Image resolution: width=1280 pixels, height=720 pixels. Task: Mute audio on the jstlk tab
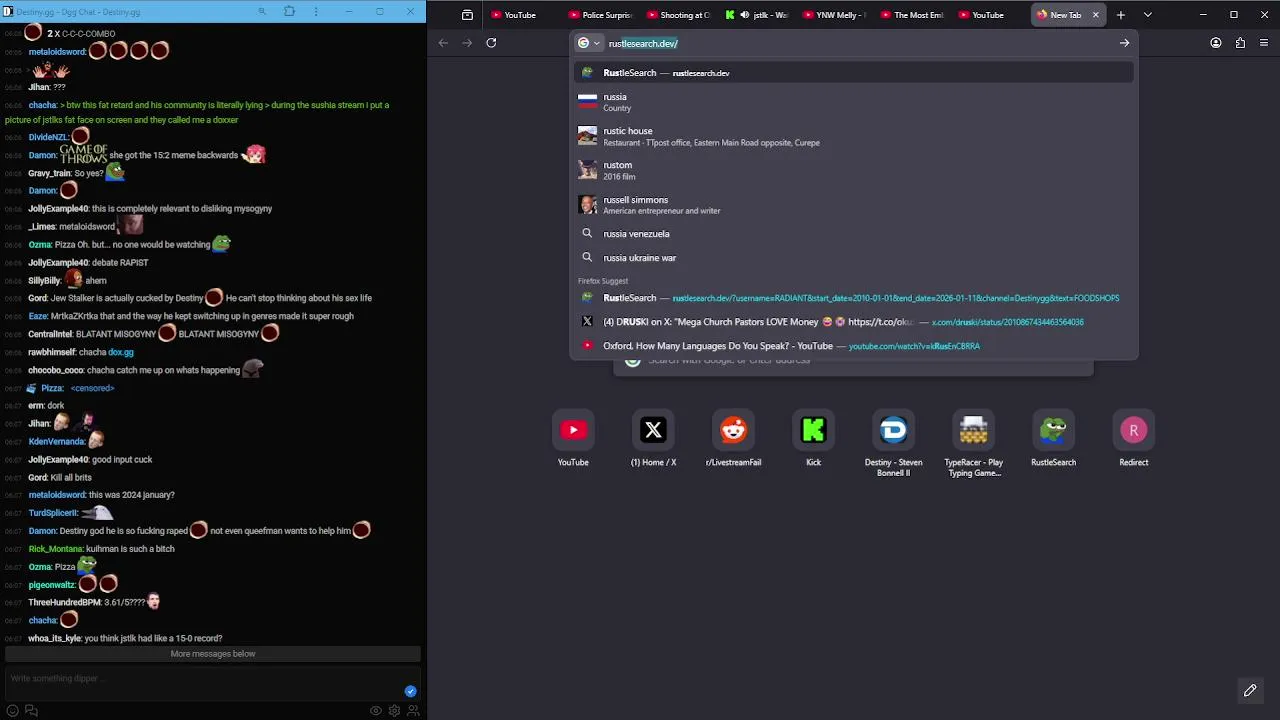(x=745, y=15)
